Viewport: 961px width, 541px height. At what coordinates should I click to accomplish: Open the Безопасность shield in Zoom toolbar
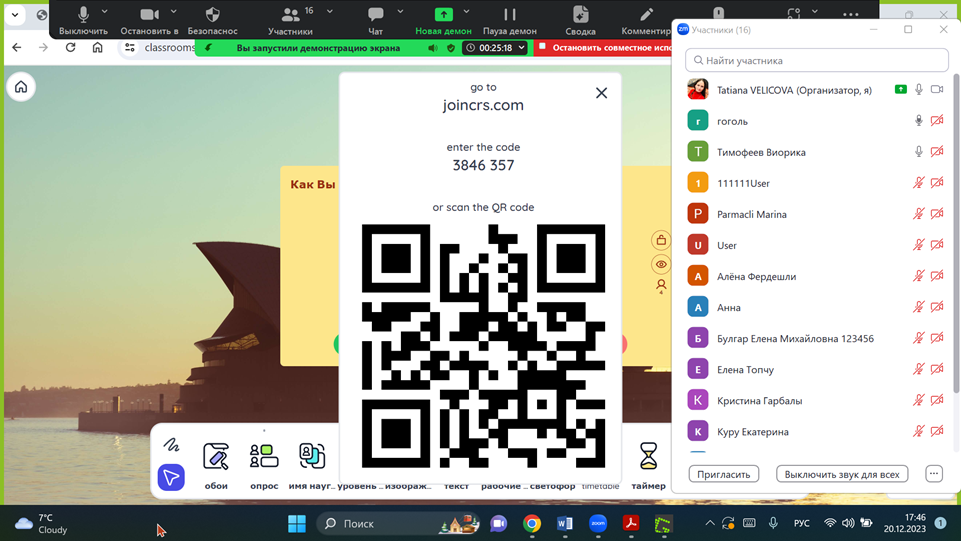[212, 20]
